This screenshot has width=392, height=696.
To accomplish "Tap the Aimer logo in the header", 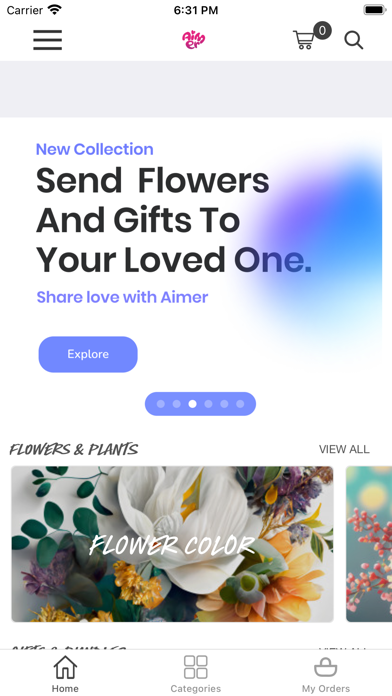I will [194, 40].
